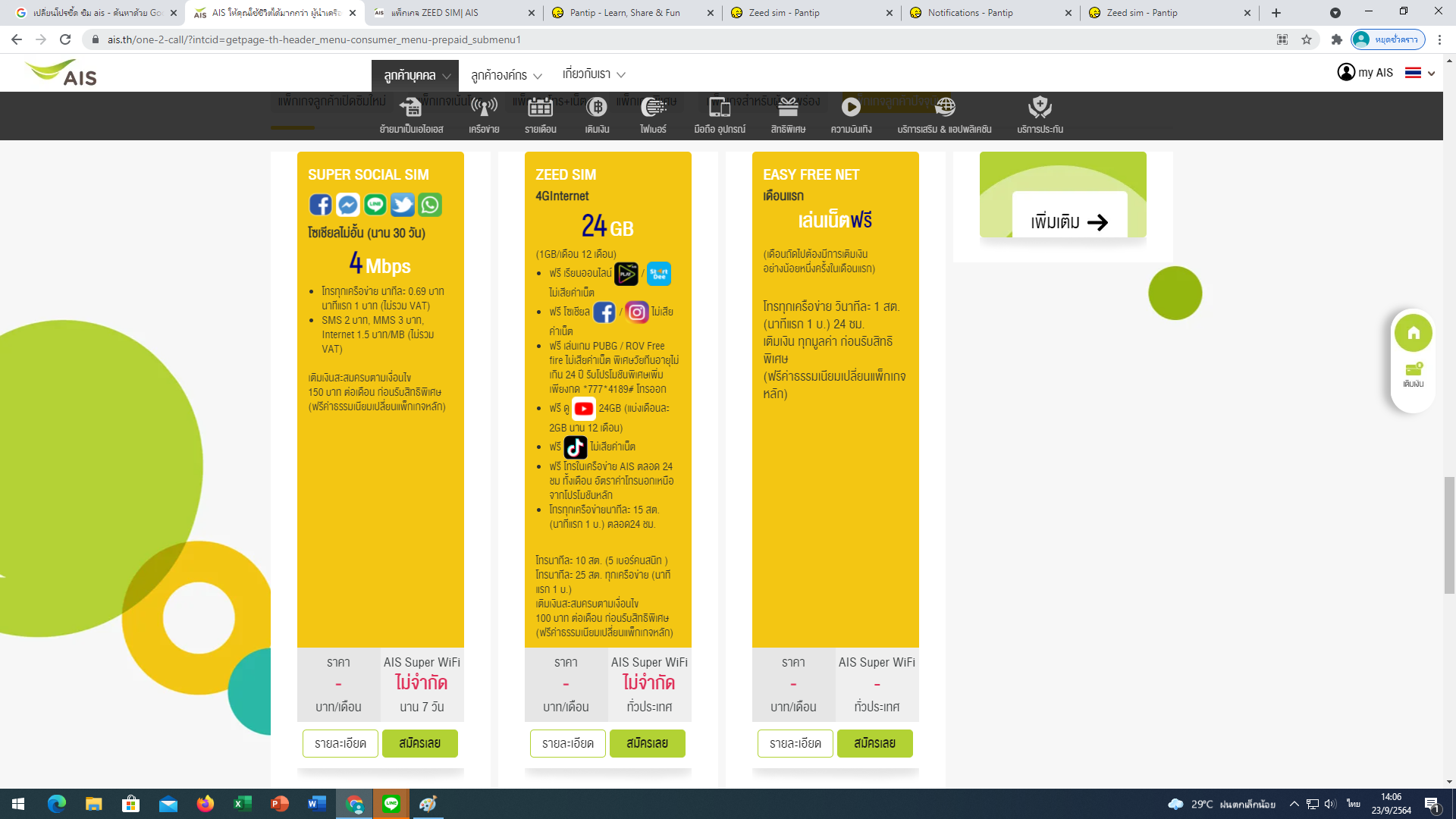This screenshot has height=819, width=1456.
Task: Click the TikTok icon in ZEED SIM card
Action: click(x=576, y=447)
